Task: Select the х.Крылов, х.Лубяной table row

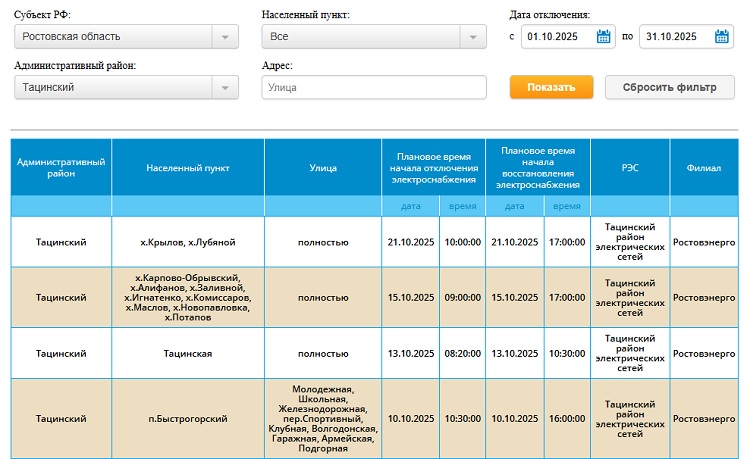Action: tap(188, 242)
